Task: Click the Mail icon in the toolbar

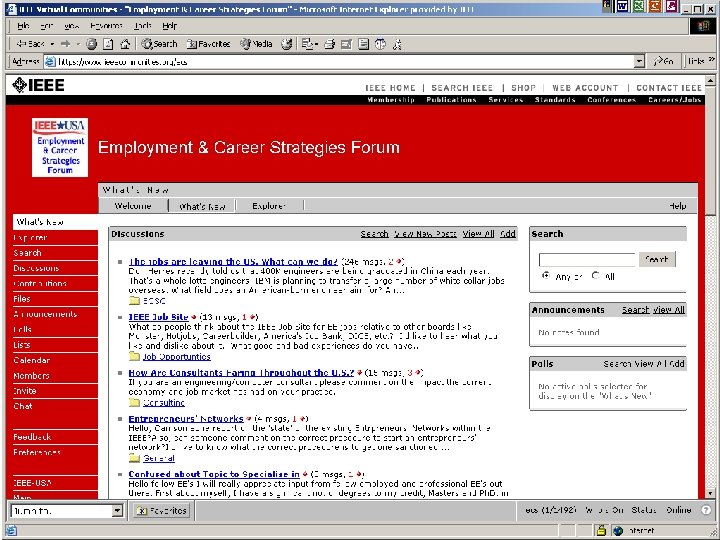Action: (x=307, y=44)
